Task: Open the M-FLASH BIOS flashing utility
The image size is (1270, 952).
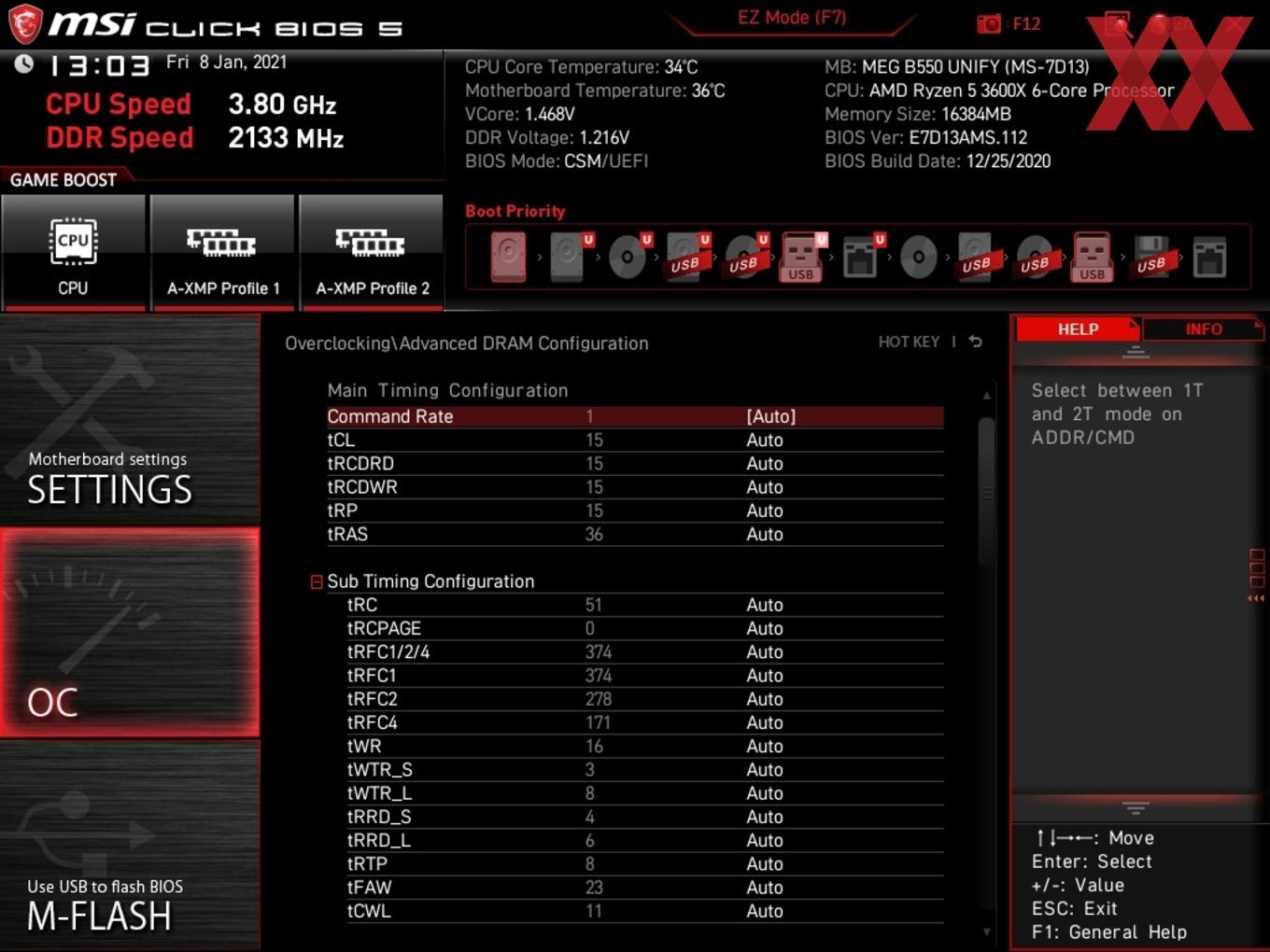Action: pos(130,846)
